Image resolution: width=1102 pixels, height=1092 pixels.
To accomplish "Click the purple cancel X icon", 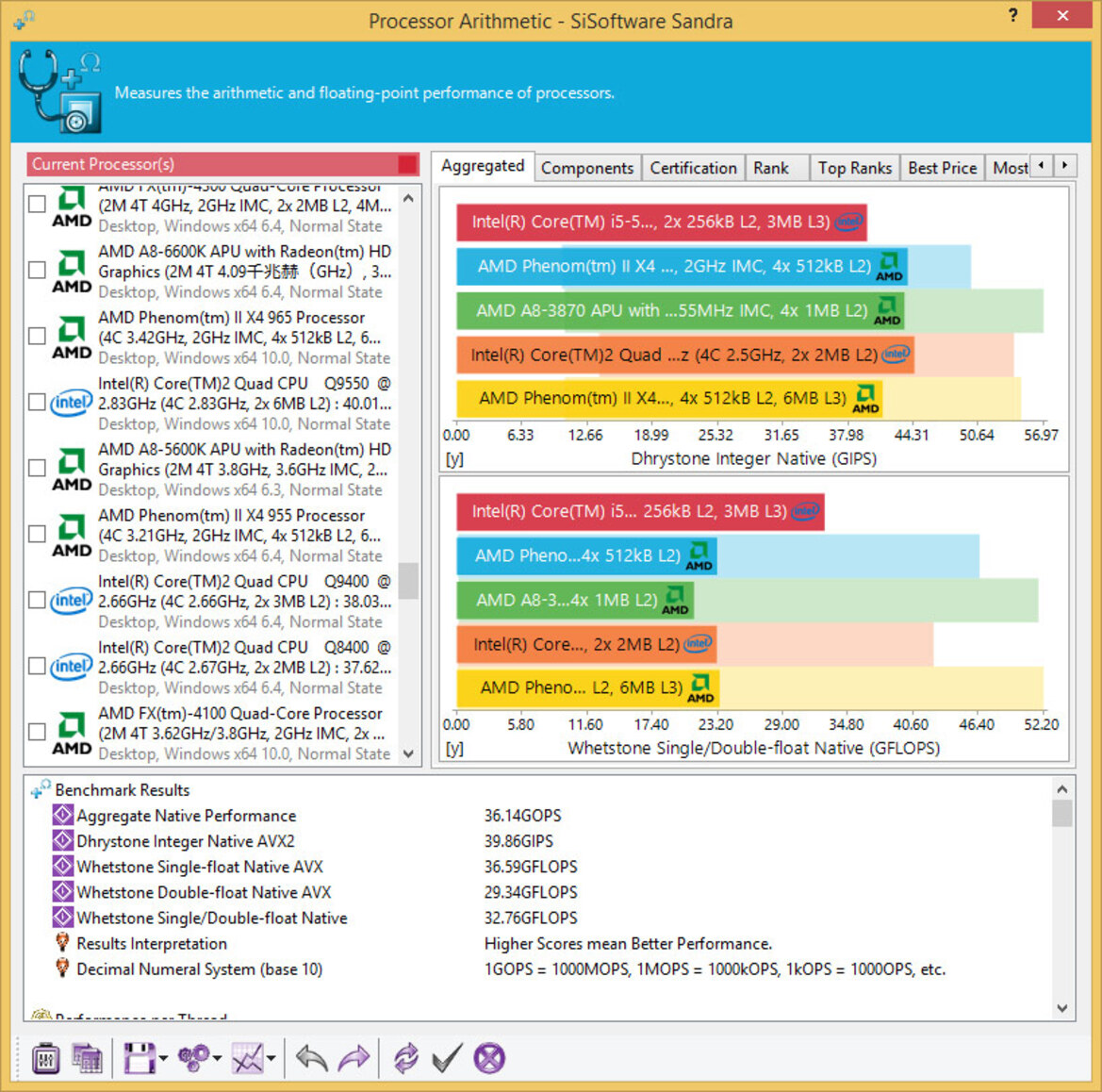I will (x=489, y=1057).
